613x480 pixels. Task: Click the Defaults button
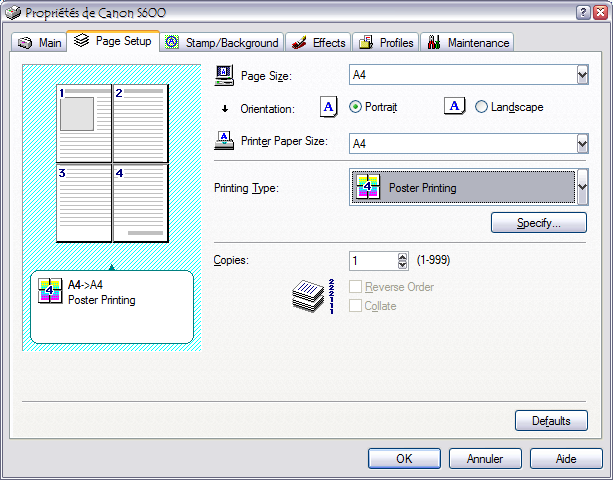[551, 421]
